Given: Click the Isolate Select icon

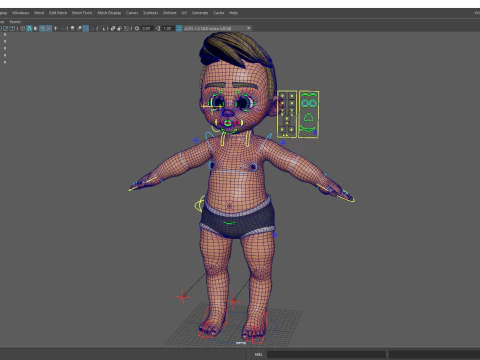Looking at the screenshot, I should click(102, 28).
